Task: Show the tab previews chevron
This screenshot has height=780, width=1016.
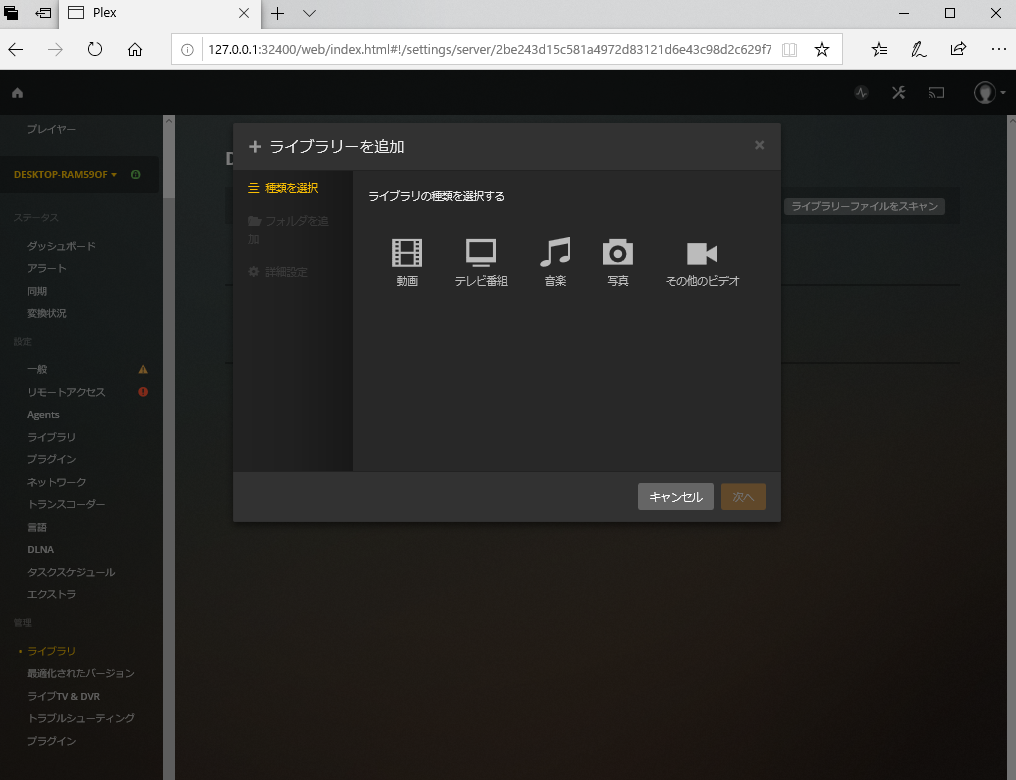Action: click(309, 13)
